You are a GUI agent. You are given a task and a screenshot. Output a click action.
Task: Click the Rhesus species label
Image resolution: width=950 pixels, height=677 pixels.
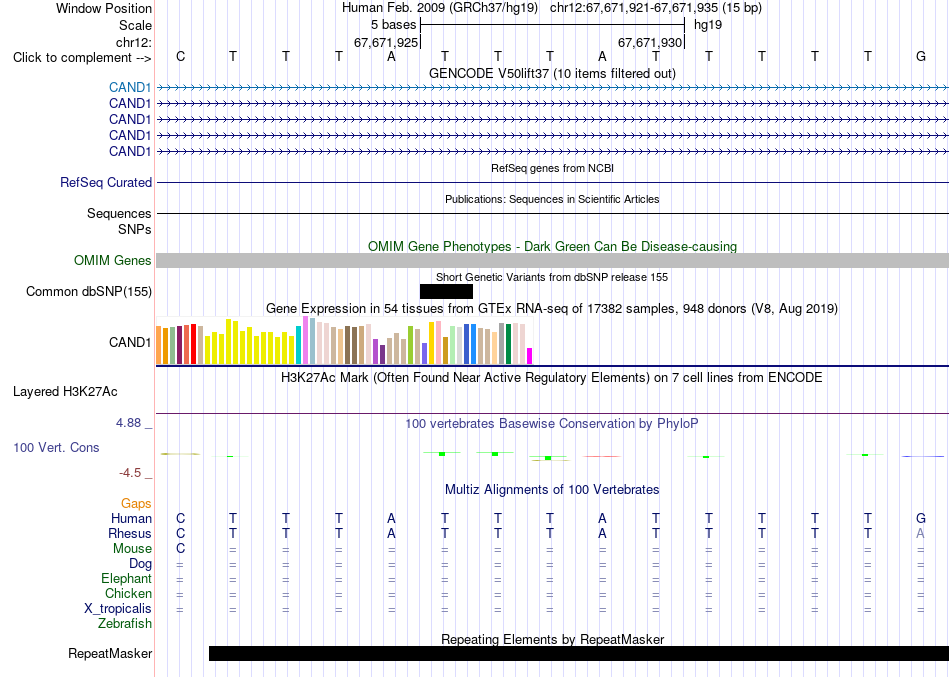click(130, 533)
